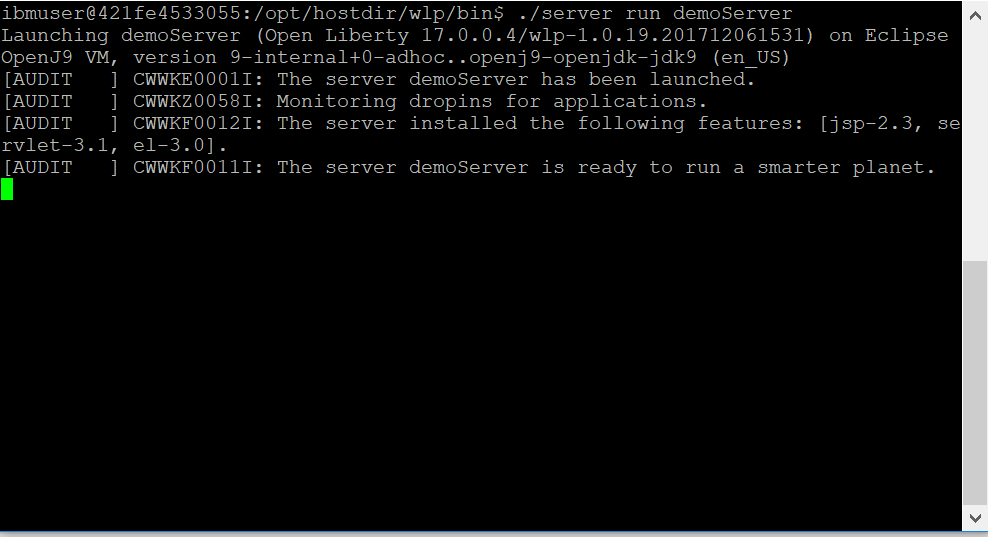
Task: Click the 'el-3.0].' feature text
Action: (x=180, y=146)
